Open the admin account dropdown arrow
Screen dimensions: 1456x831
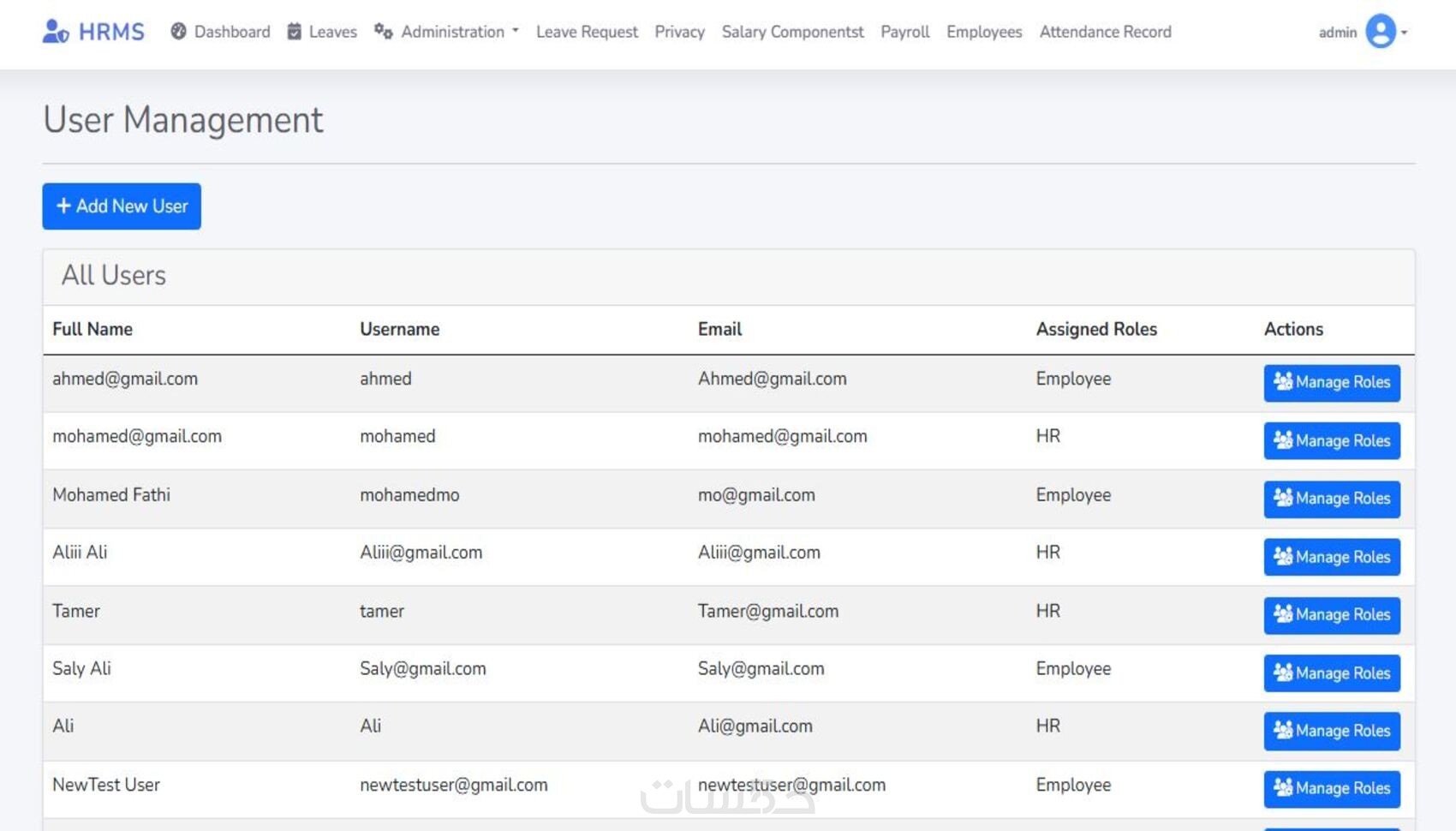1404,33
